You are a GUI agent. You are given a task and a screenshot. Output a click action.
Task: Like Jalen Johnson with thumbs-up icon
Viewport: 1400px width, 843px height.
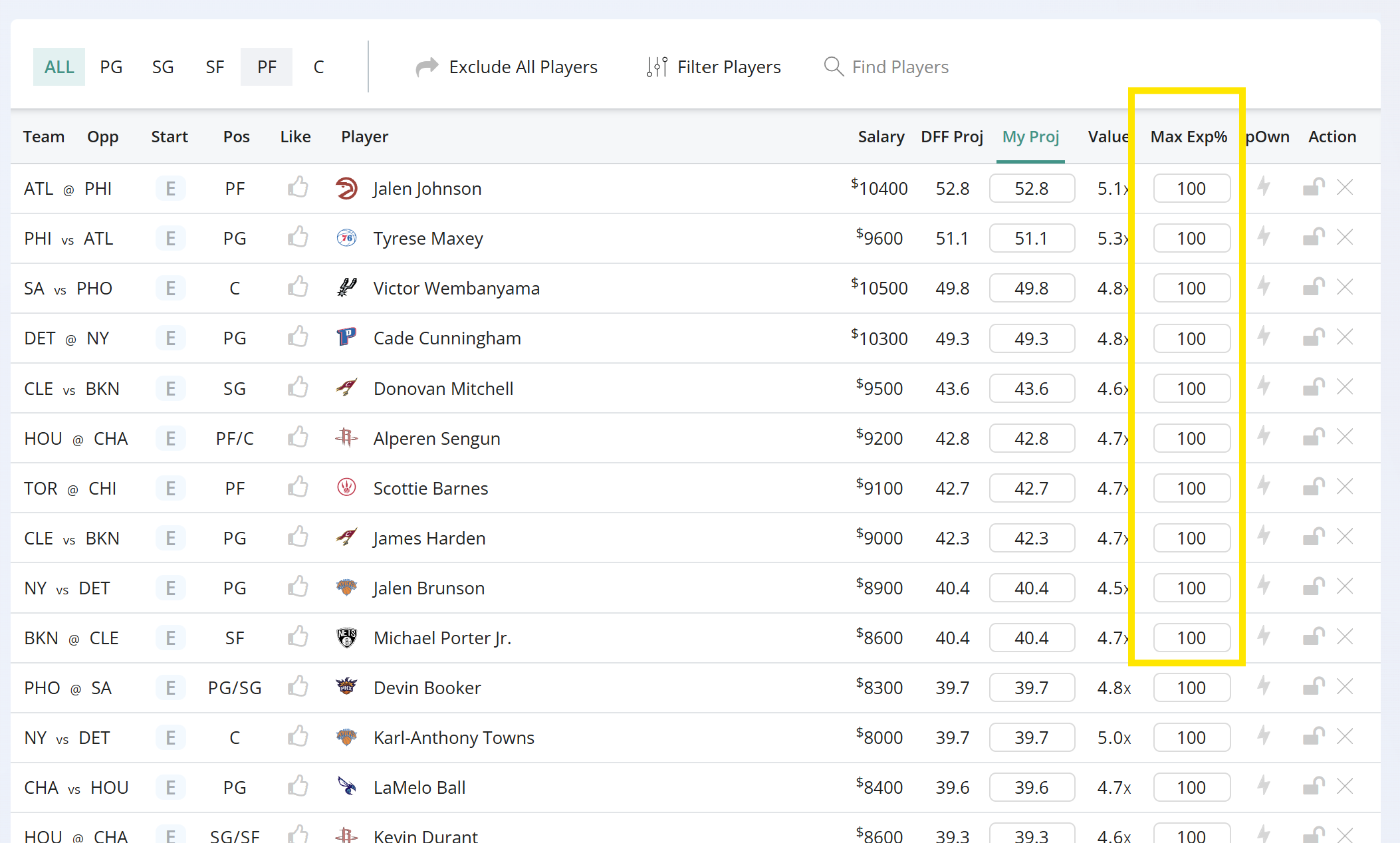pyautogui.click(x=298, y=188)
